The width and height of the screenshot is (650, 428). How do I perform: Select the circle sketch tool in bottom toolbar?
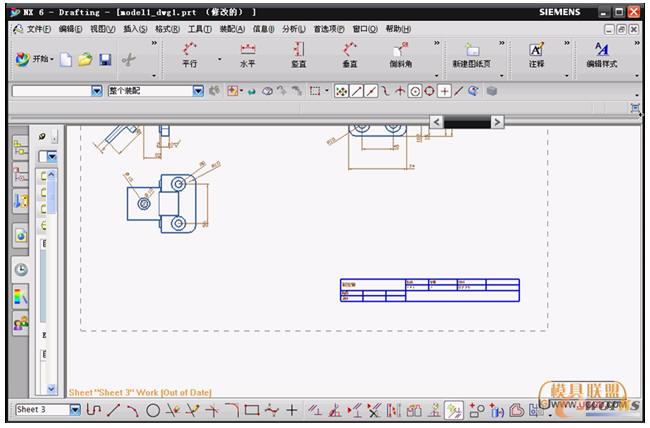point(153,410)
